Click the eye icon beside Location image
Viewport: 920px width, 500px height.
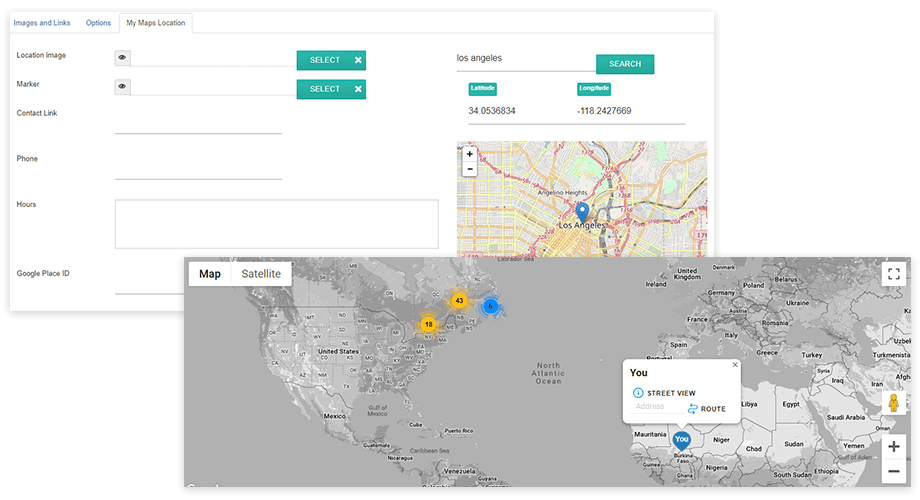[x=122, y=58]
